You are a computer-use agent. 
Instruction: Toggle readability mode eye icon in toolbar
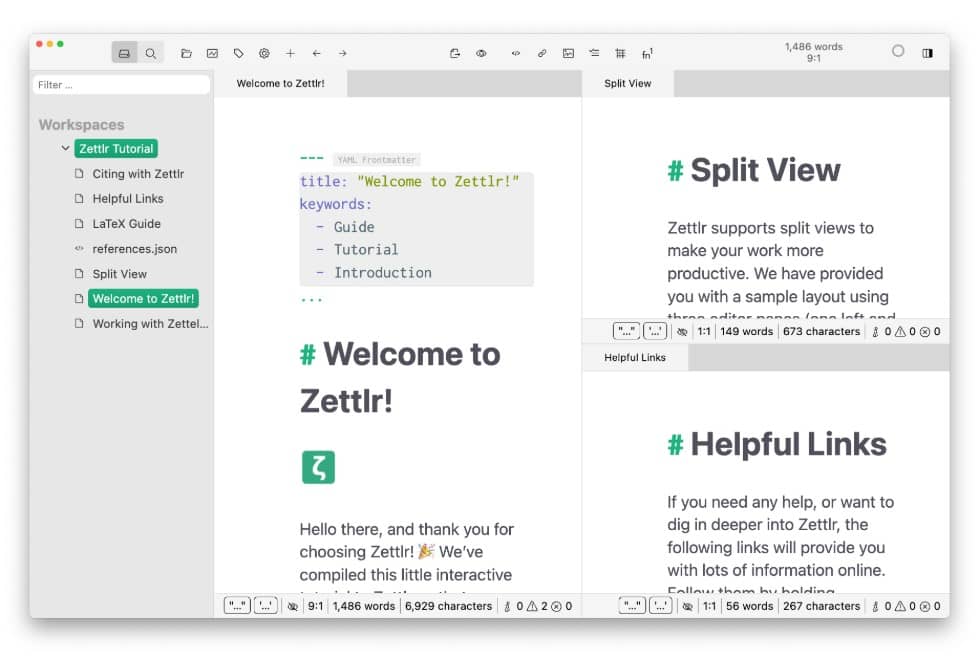(x=481, y=53)
